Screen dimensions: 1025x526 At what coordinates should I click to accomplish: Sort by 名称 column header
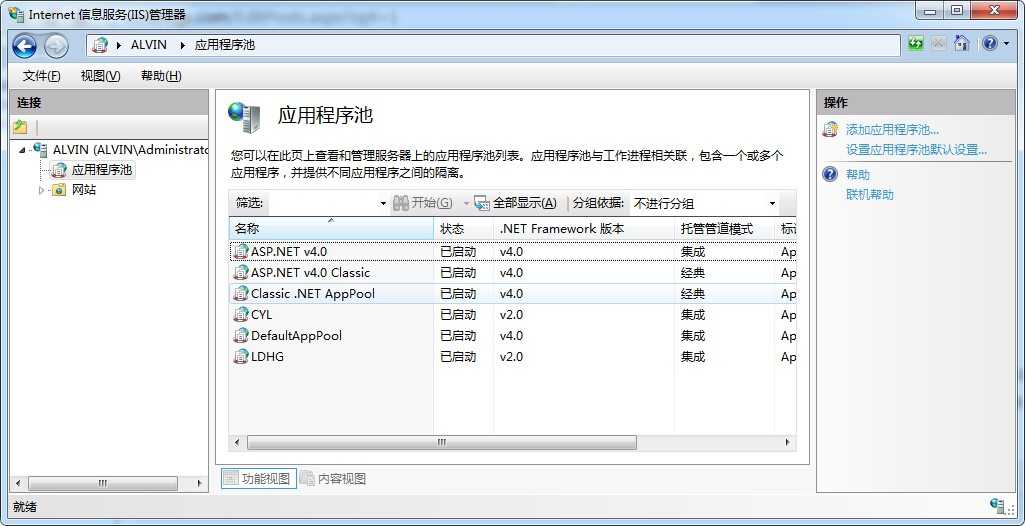331,229
